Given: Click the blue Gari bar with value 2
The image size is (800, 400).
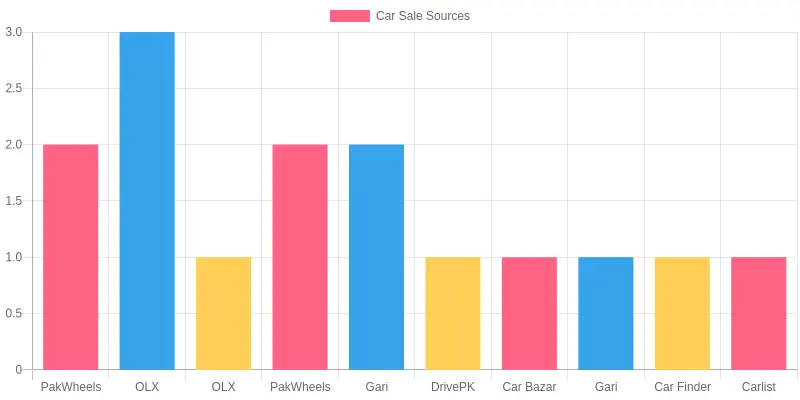Looking at the screenshot, I should pos(377,257).
